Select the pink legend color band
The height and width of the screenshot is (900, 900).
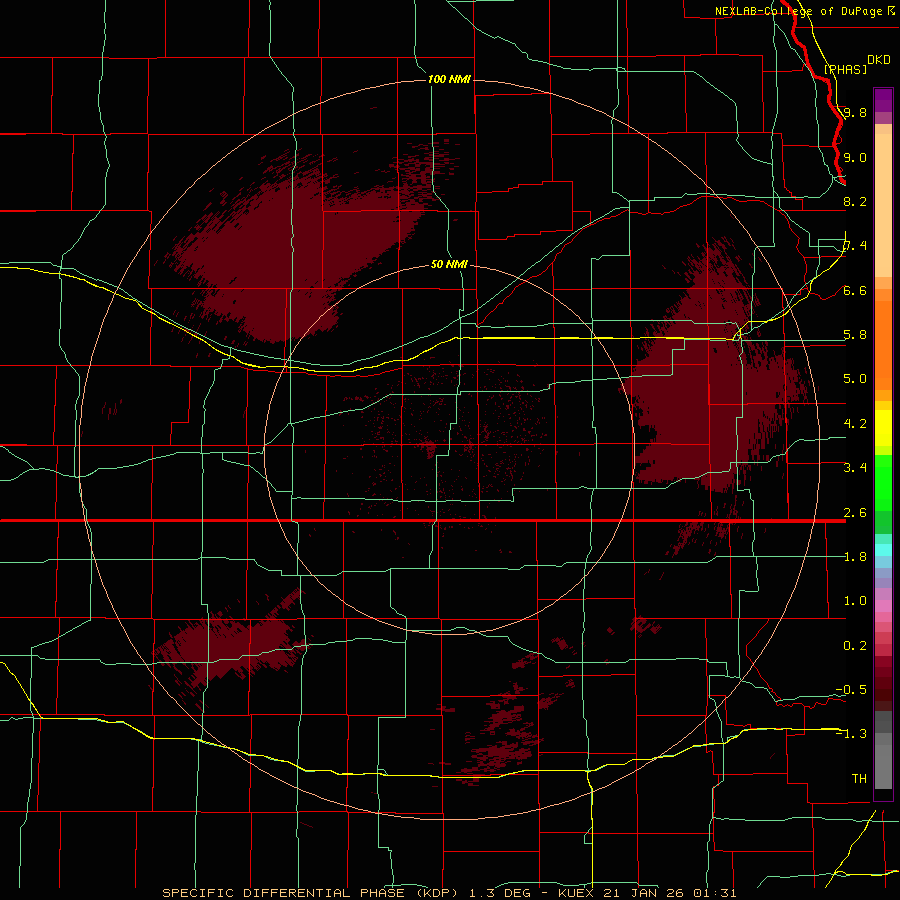coord(883,606)
